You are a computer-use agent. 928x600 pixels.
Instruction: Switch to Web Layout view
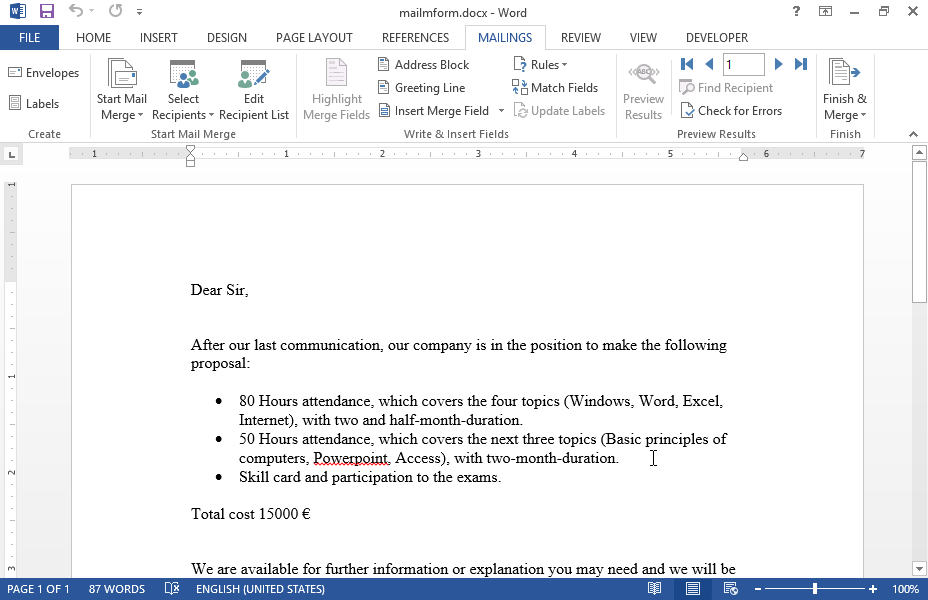click(730, 589)
